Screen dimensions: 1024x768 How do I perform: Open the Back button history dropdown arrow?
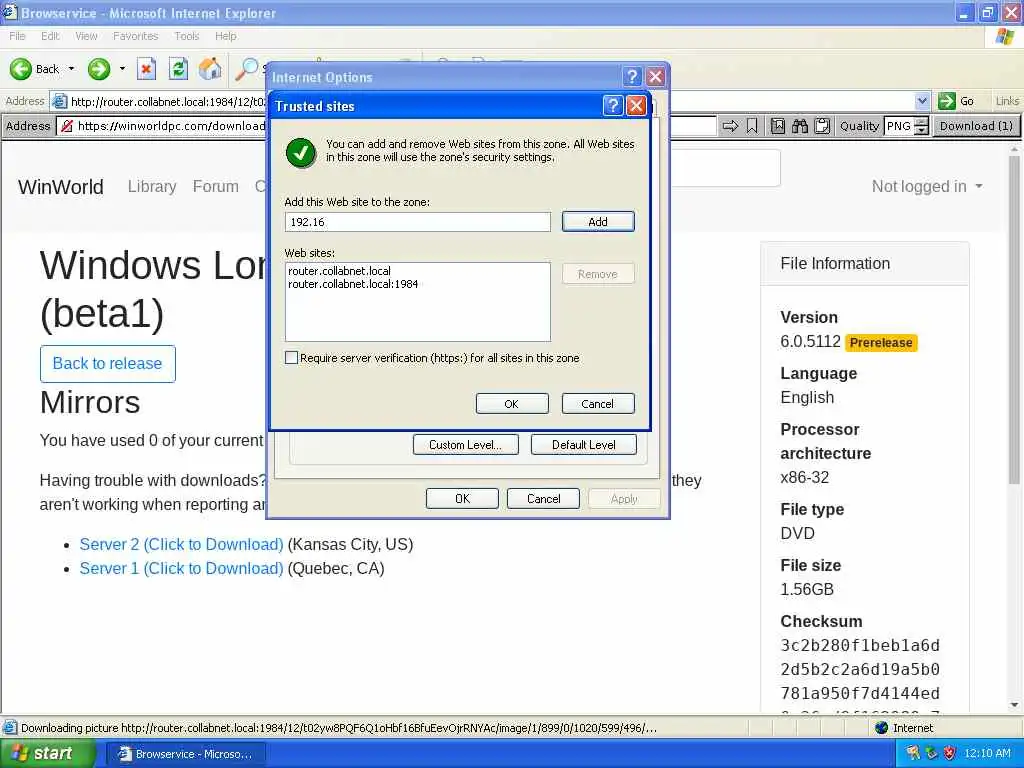[x=71, y=69]
